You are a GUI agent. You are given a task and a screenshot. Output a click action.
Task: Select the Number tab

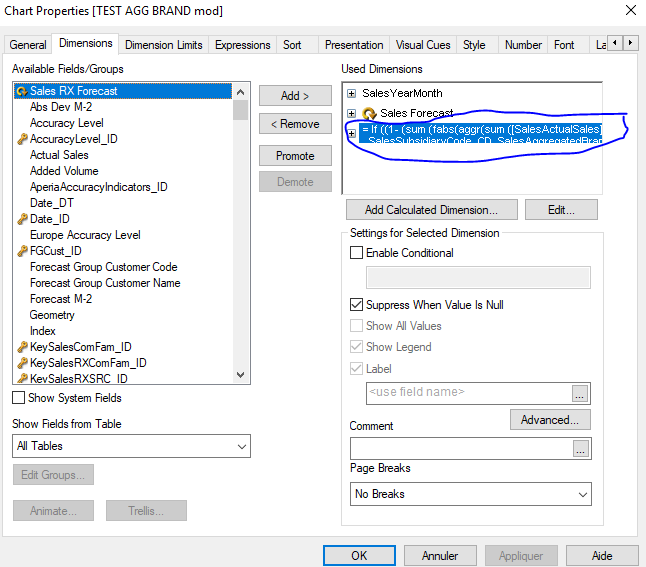523,45
